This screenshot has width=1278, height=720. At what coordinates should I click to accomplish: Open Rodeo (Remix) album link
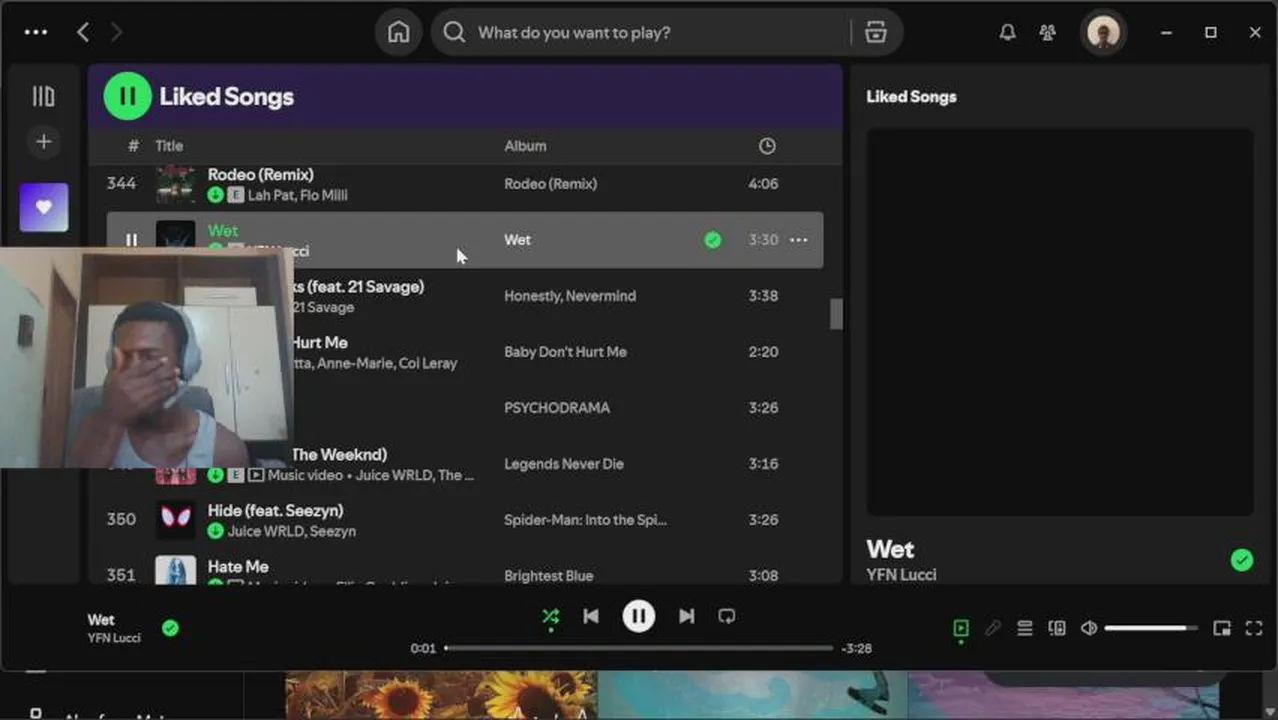[x=550, y=184]
